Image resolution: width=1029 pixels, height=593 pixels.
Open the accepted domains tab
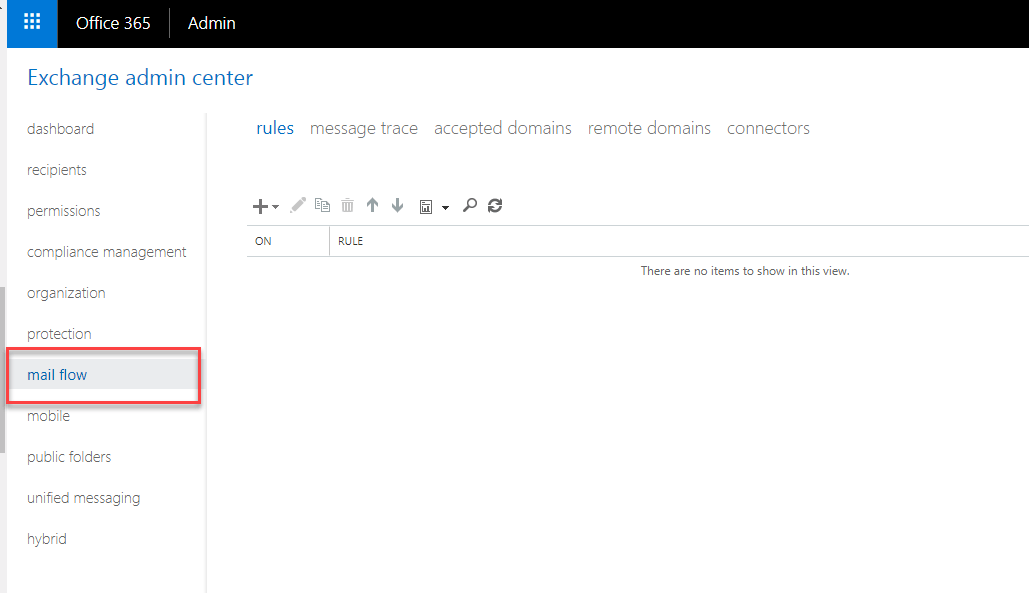503,128
